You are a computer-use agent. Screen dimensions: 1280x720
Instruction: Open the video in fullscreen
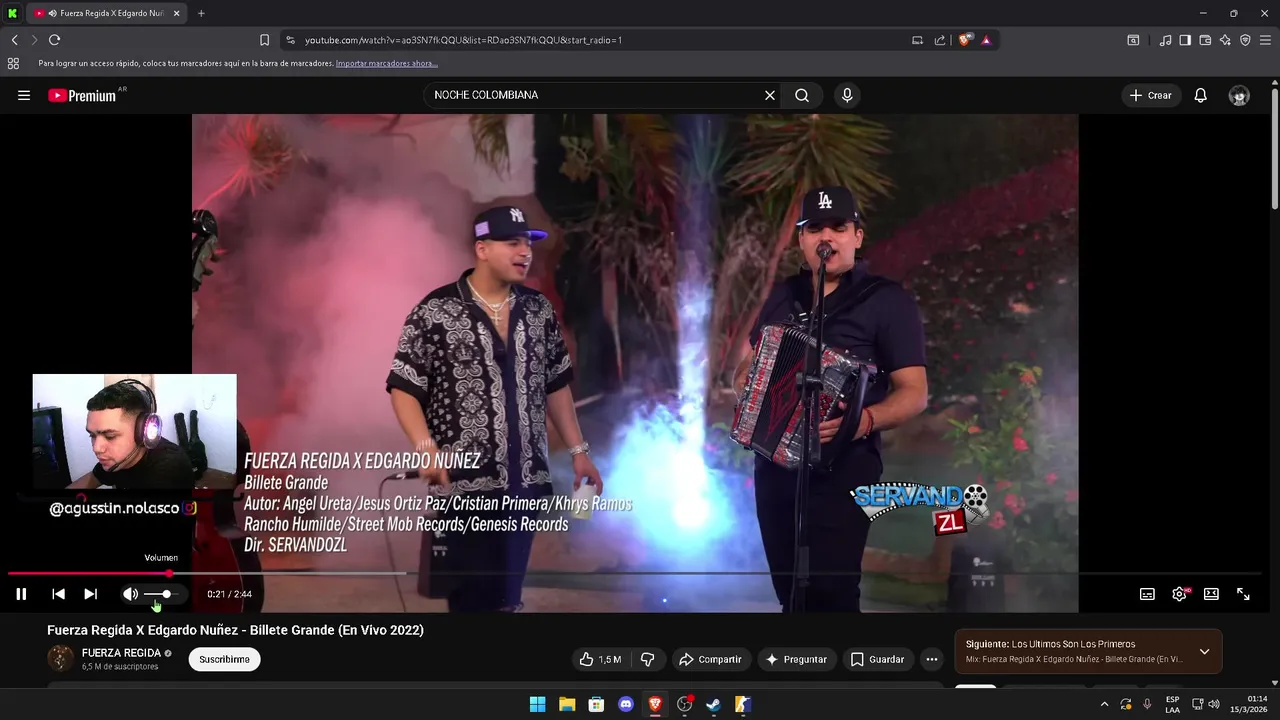(x=1243, y=594)
